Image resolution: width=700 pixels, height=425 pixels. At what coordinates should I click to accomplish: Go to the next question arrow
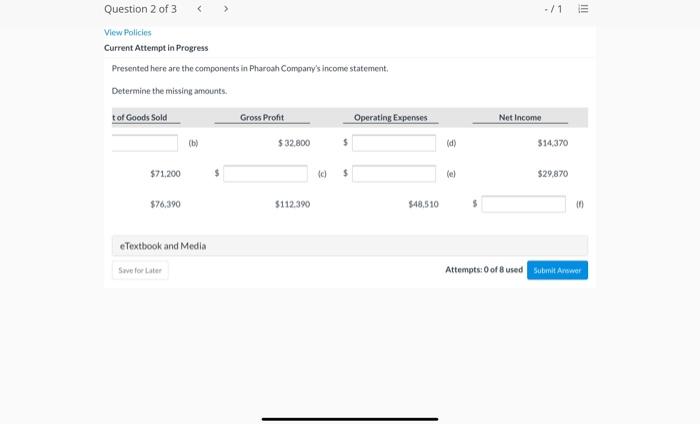coord(226,9)
